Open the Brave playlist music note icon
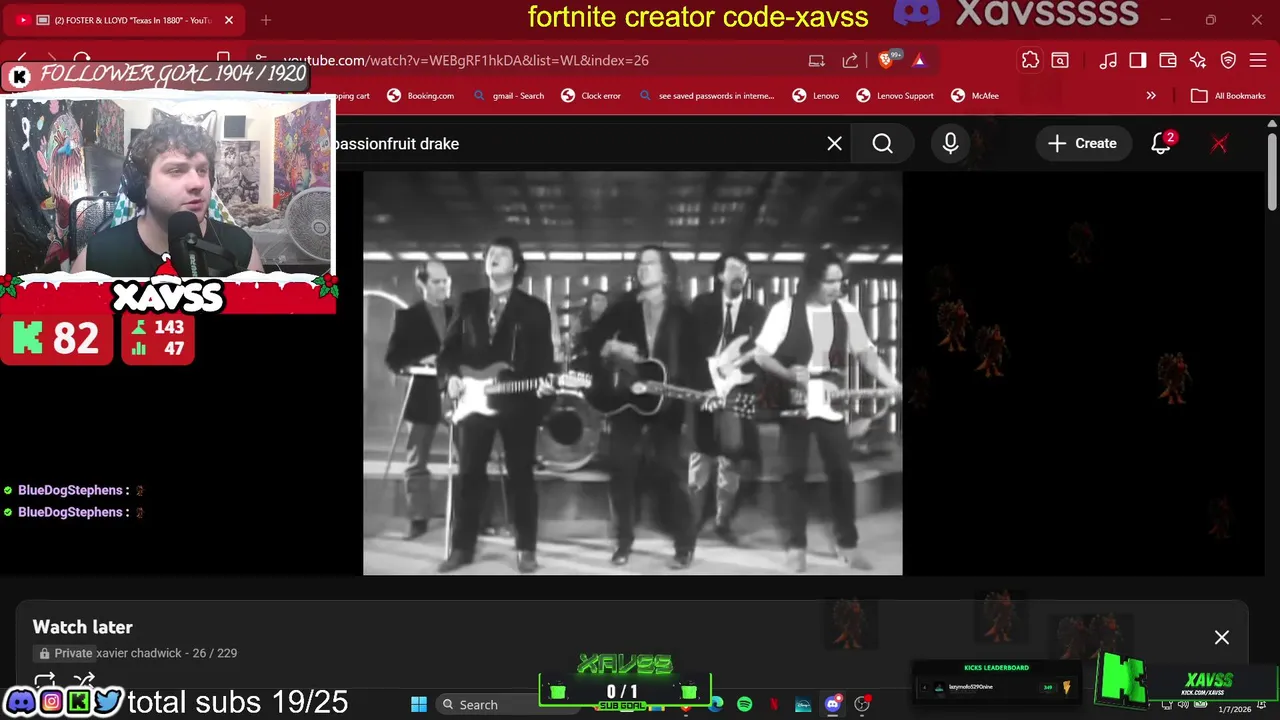 1108,61
